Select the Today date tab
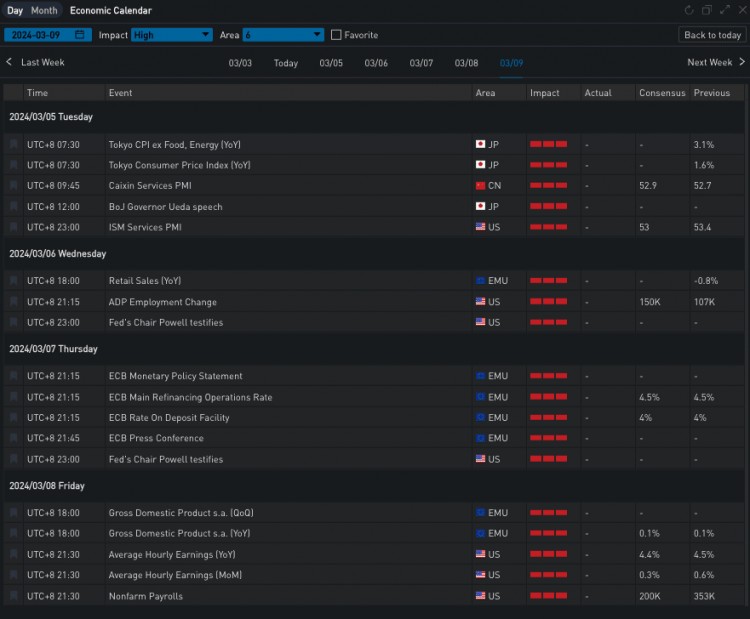 pyautogui.click(x=286, y=63)
